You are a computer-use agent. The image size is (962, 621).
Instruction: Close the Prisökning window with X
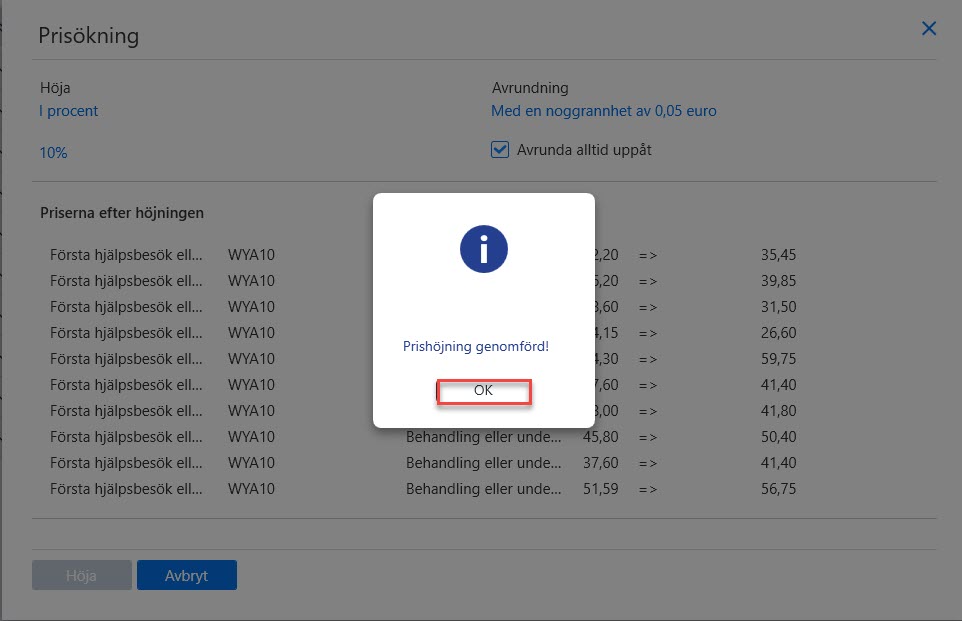coord(928,28)
